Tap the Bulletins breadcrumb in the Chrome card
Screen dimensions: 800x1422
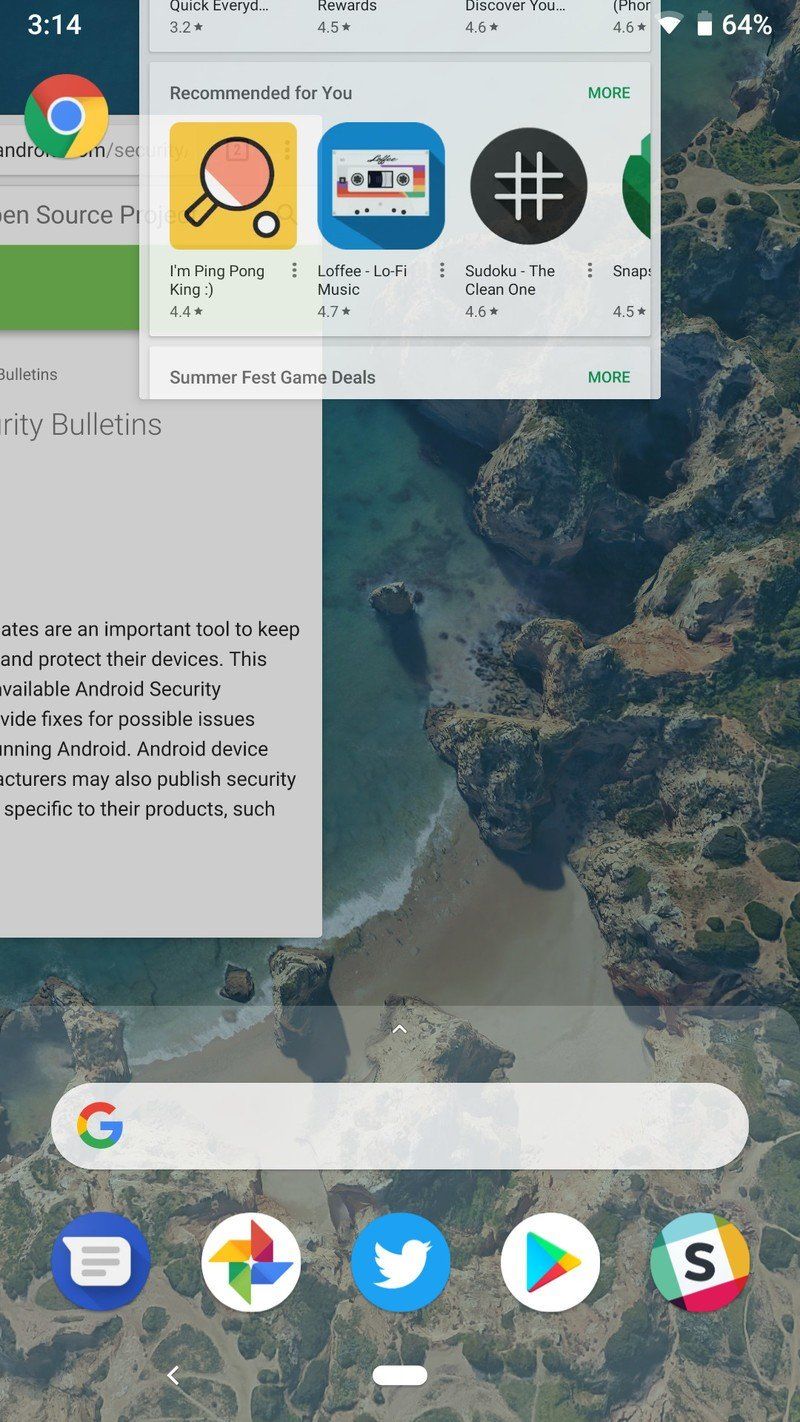point(29,374)
